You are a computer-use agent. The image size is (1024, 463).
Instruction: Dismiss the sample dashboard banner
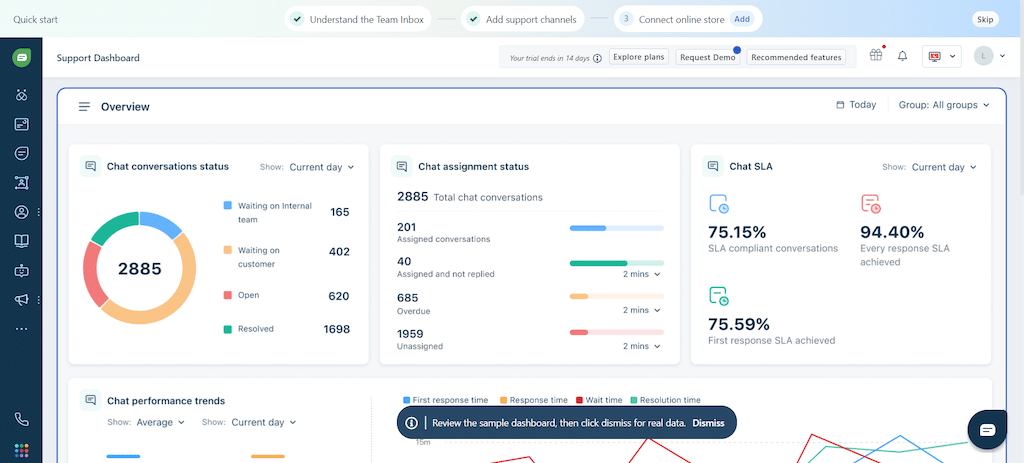coord(708,423)
